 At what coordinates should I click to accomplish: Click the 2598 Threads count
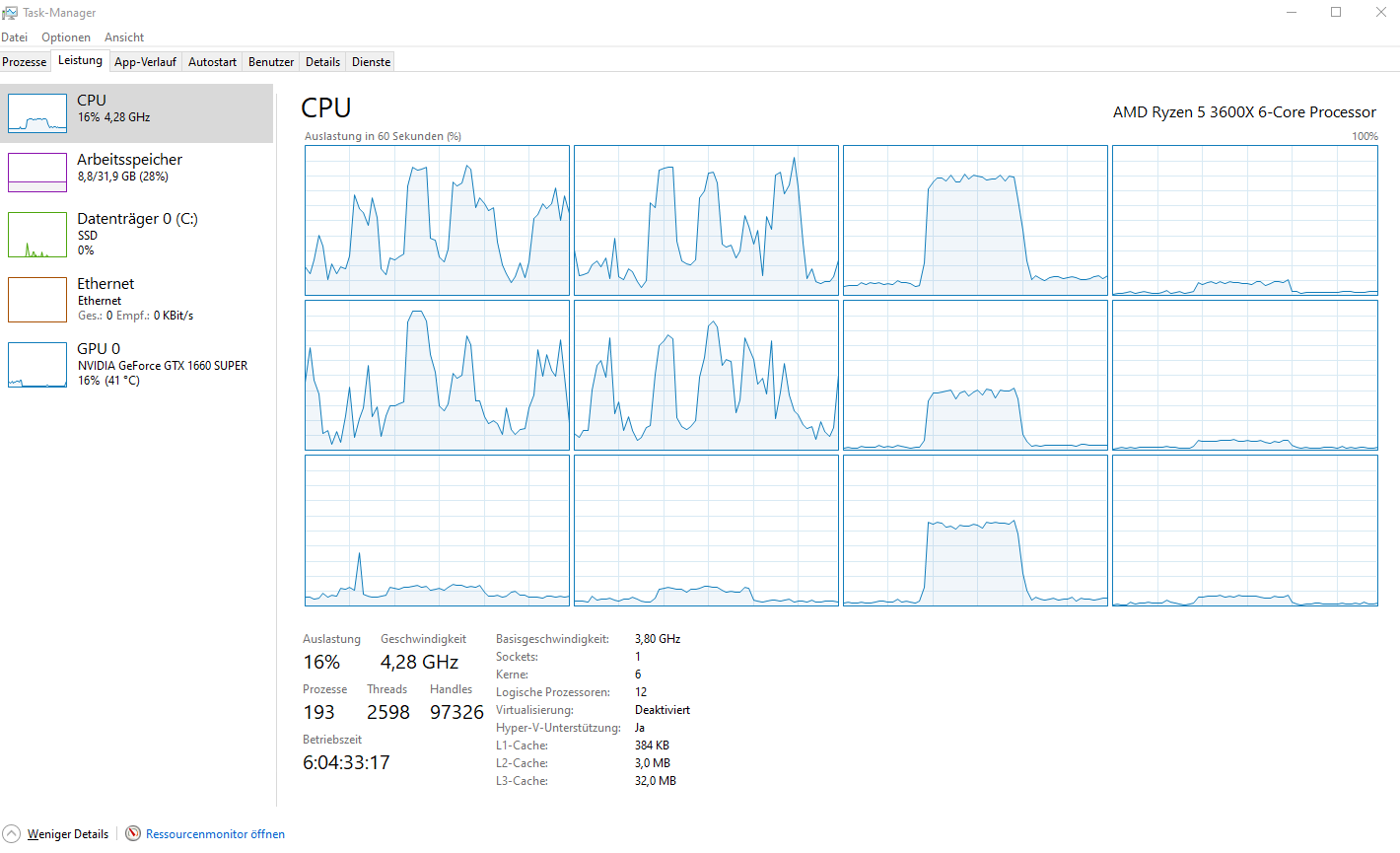click(388, 713)
